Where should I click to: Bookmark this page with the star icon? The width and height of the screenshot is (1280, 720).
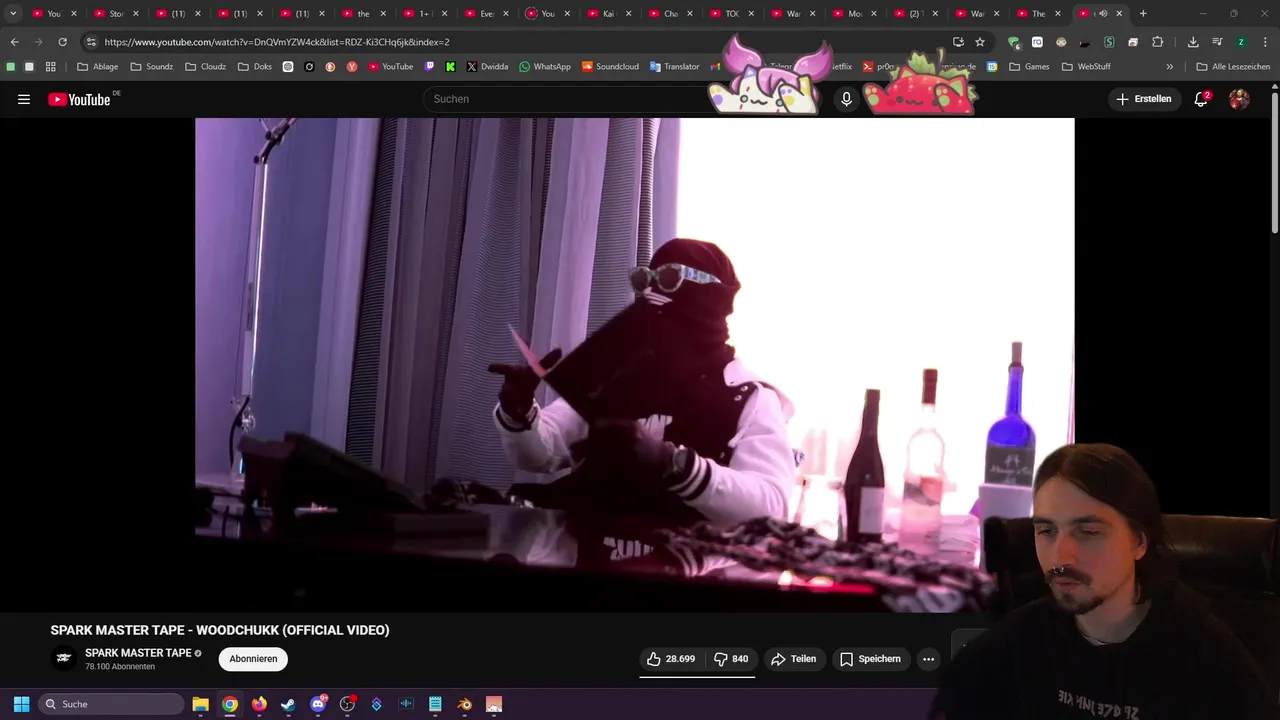tap(980, 42)
